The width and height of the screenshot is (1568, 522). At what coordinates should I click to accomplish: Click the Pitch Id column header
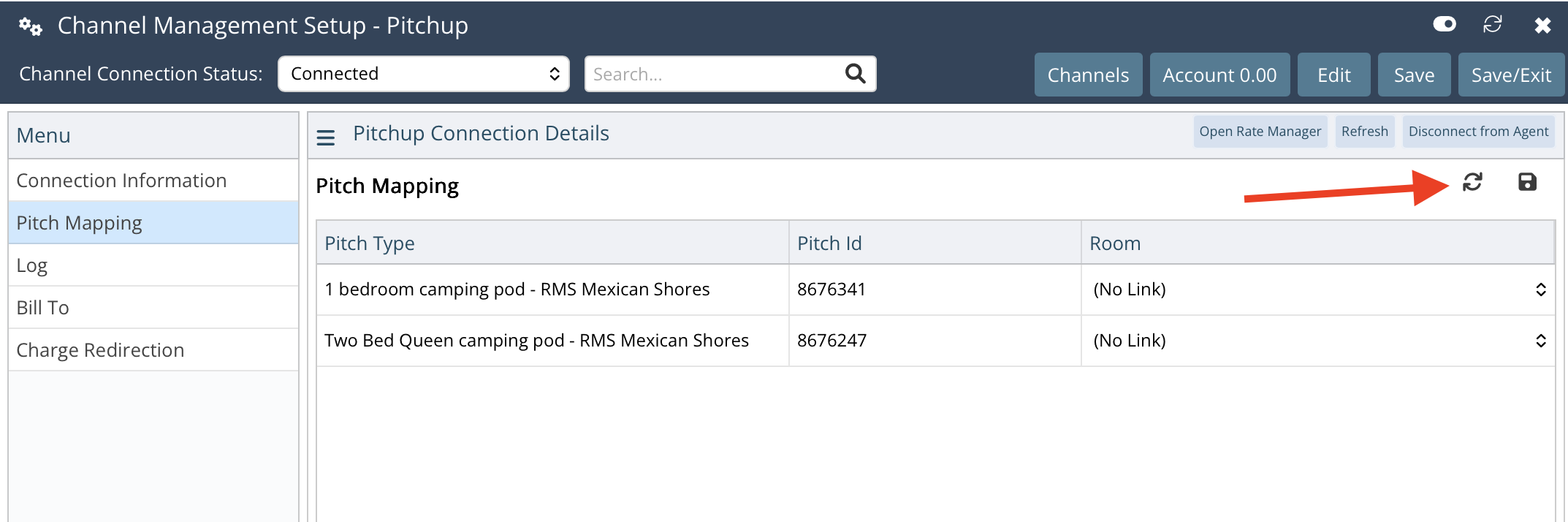(935, 243)
